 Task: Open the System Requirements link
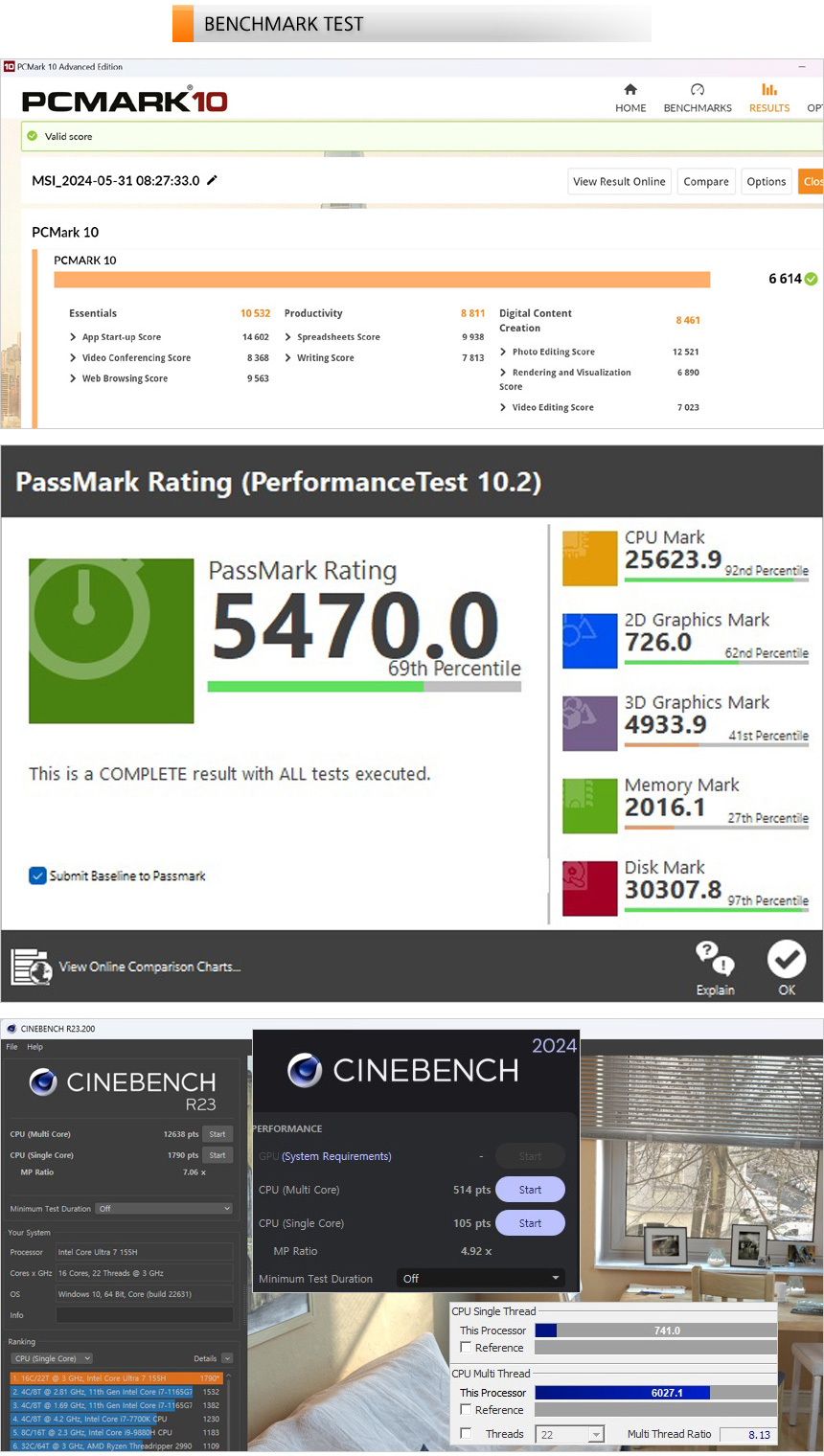coord(336,1156)
